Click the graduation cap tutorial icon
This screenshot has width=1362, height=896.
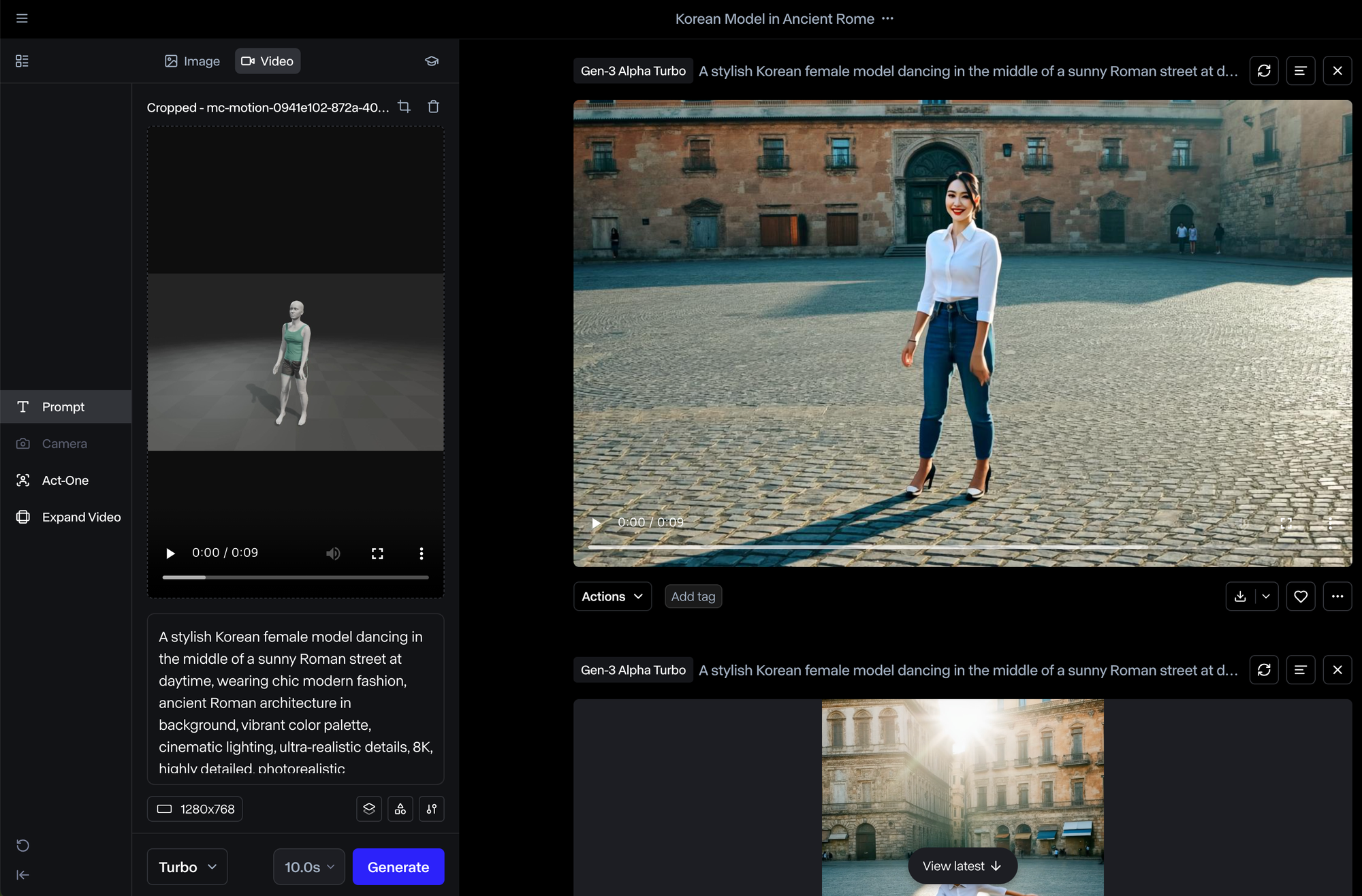pyautogui.click(x=431, y=61)
